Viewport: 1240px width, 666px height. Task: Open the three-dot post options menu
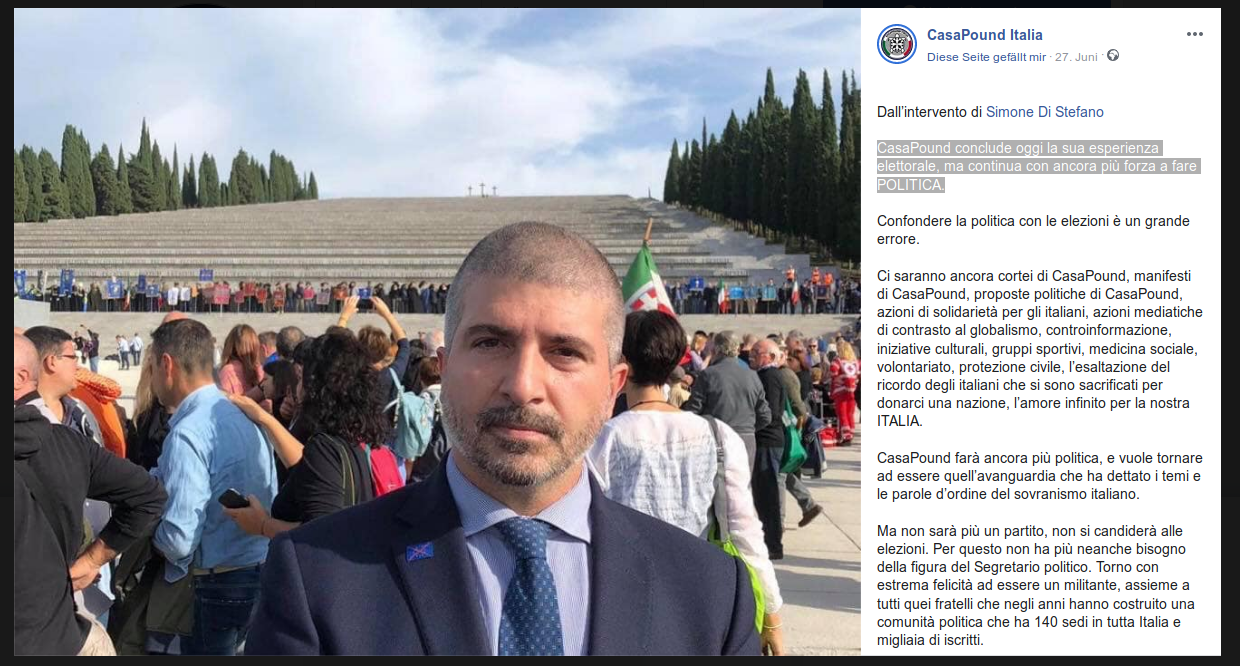pyautogui.click(x=1195, y=34)
